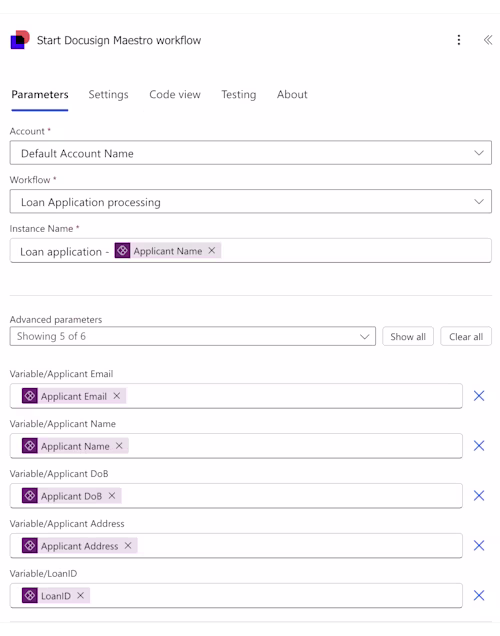Delete the Variable/Applicant Address parameter row
Image resolution: width=500 pixels, height=636 pixels.
[479, 546]
